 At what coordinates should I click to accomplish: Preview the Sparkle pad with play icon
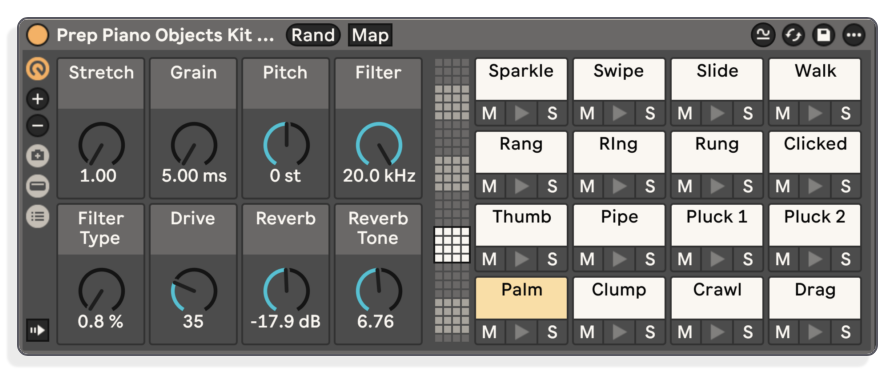tap(521, 113)
